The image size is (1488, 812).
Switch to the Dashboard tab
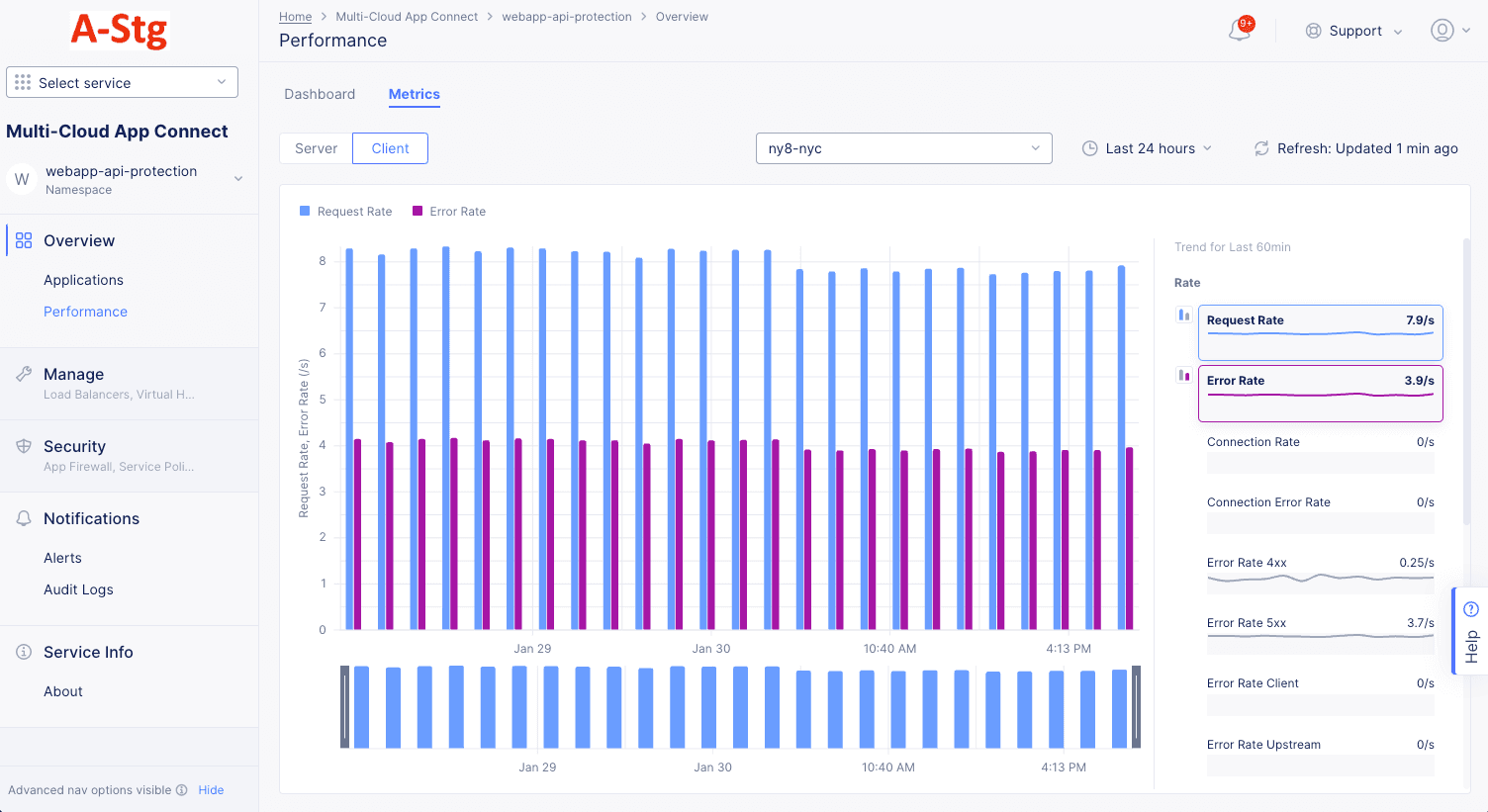coord(319,94)
